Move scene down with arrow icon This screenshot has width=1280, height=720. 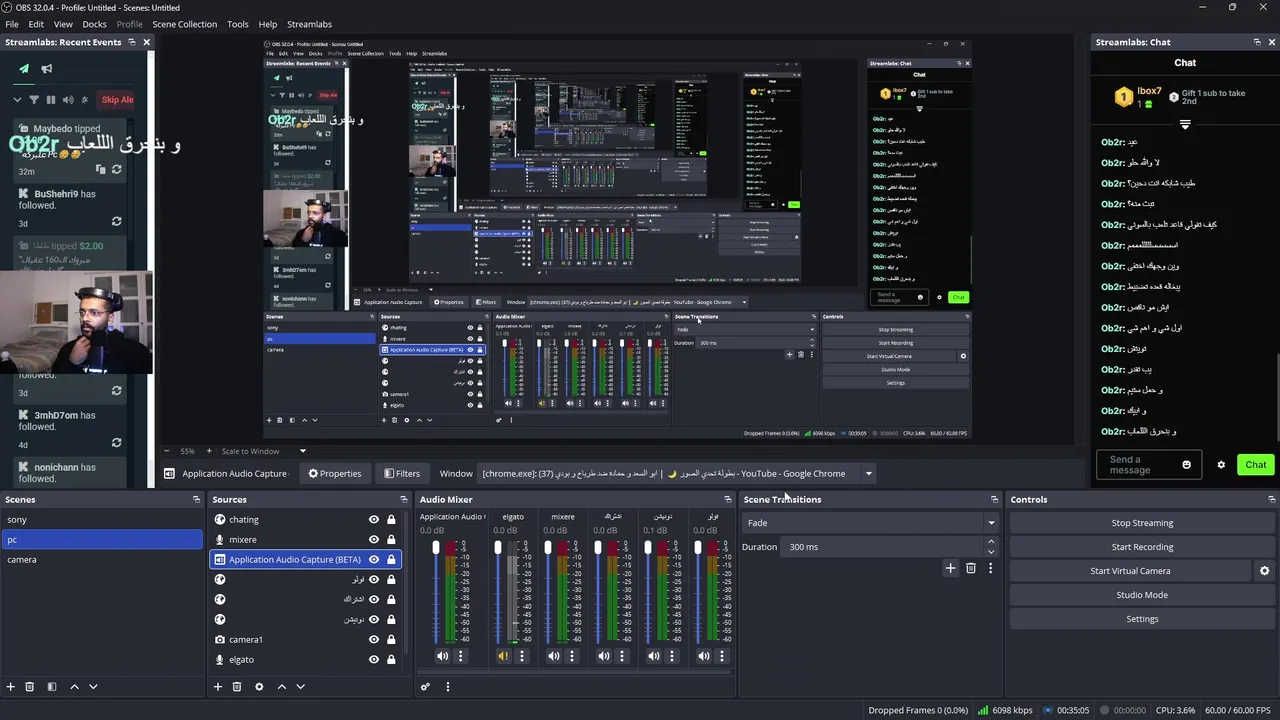click(x=93, y=687)
